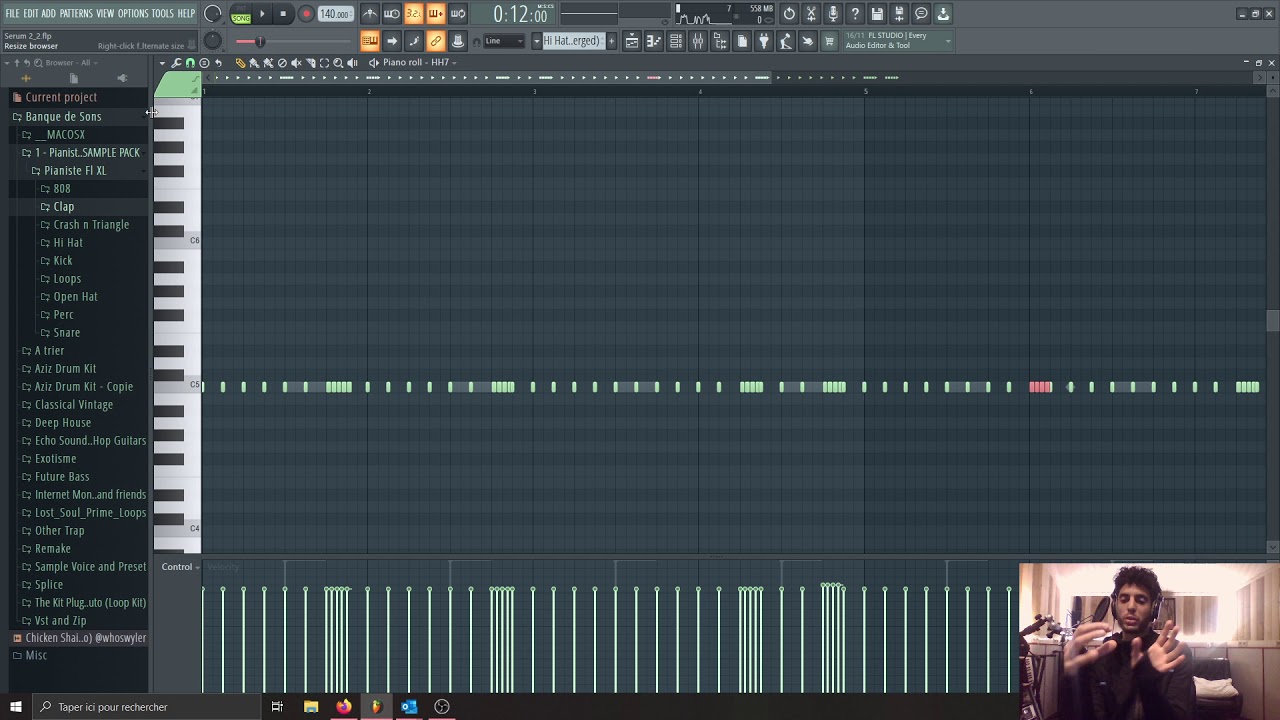This screenshot has width=1280, height=720.
Task: Click the main pitch slider handle
Action: [x=260, y=41]
